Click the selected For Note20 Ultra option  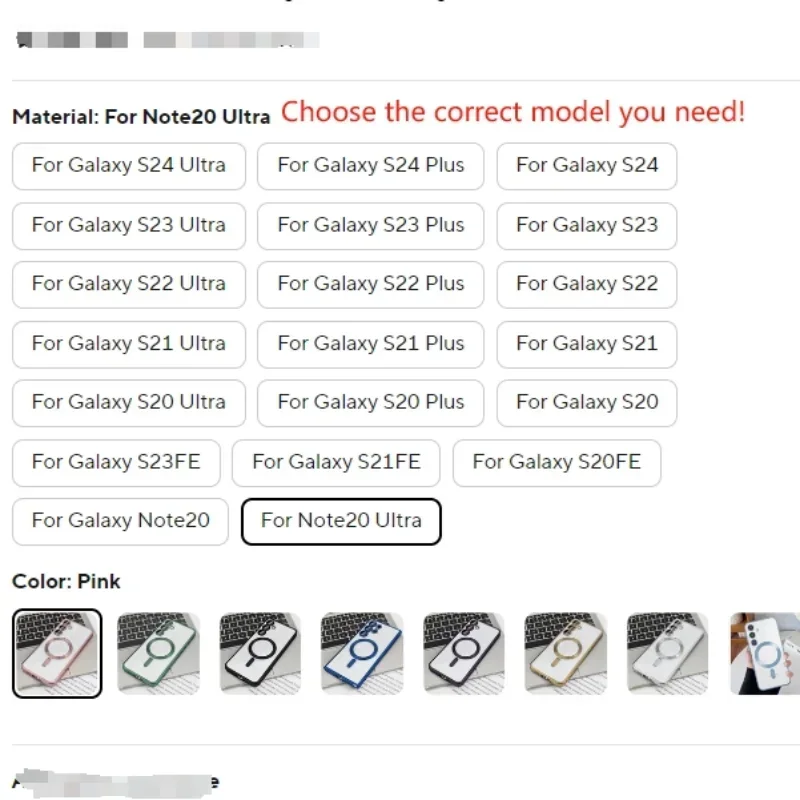(x=341, y=521)
